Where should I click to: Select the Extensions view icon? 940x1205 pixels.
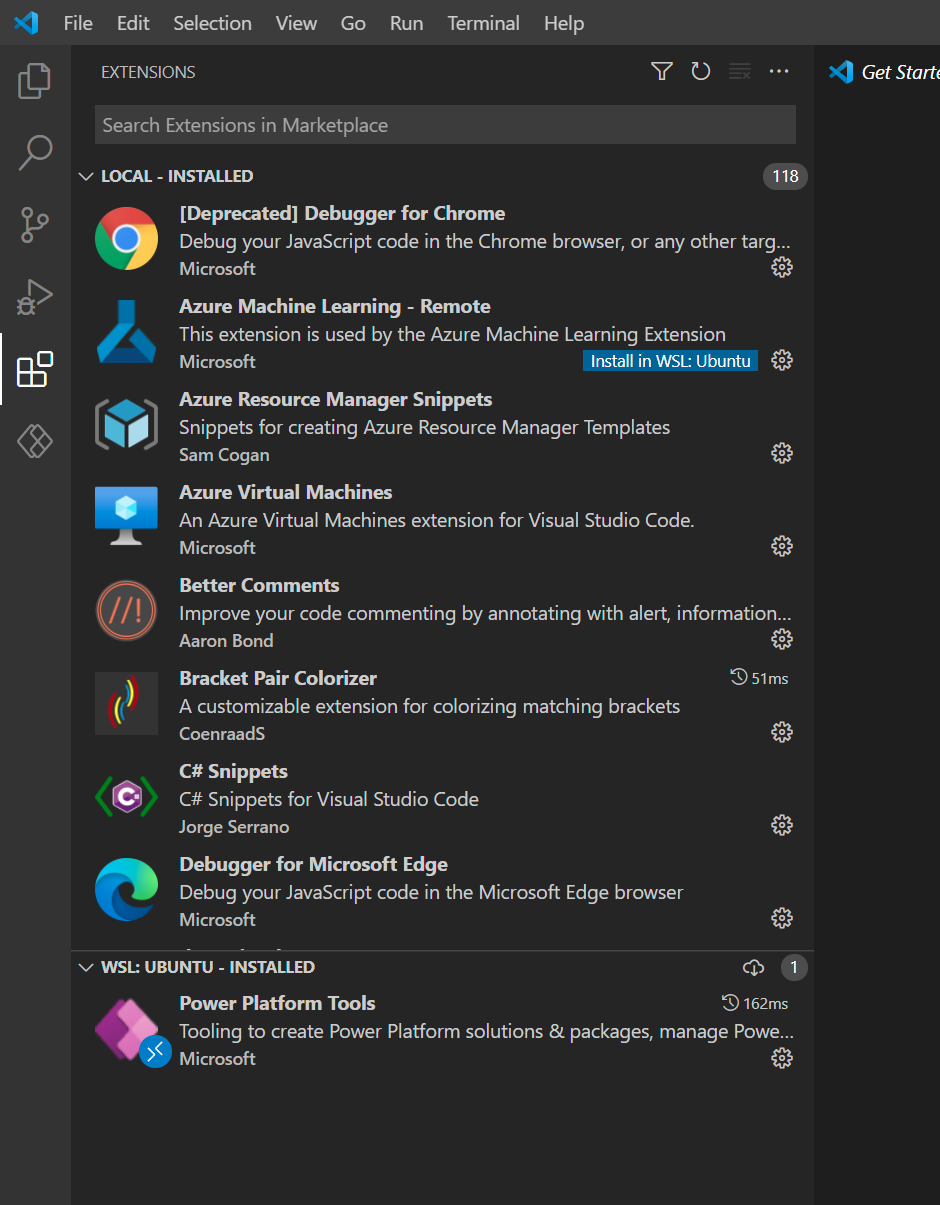pyautogui.click(x=34, y=369)
